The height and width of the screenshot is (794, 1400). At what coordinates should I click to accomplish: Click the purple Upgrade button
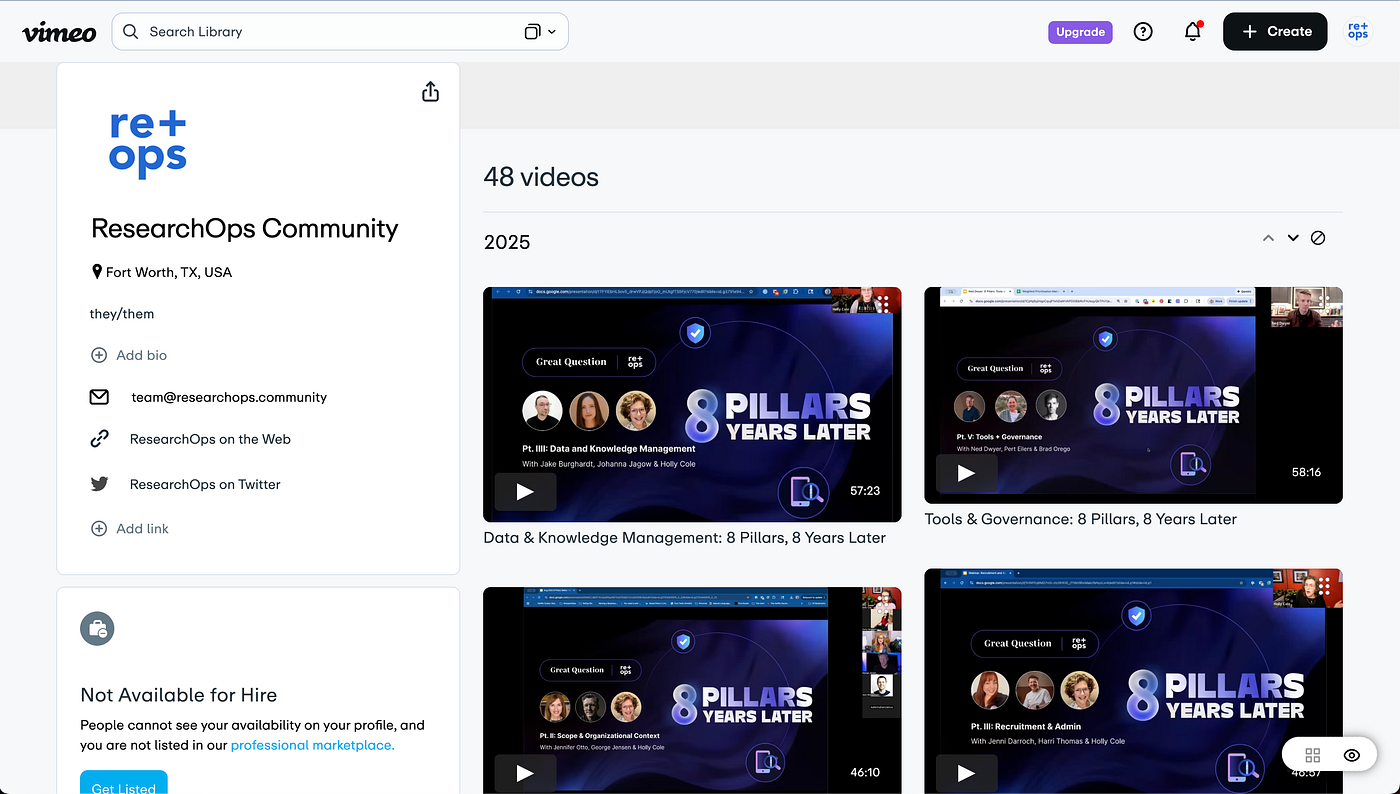pos(1080,32)
